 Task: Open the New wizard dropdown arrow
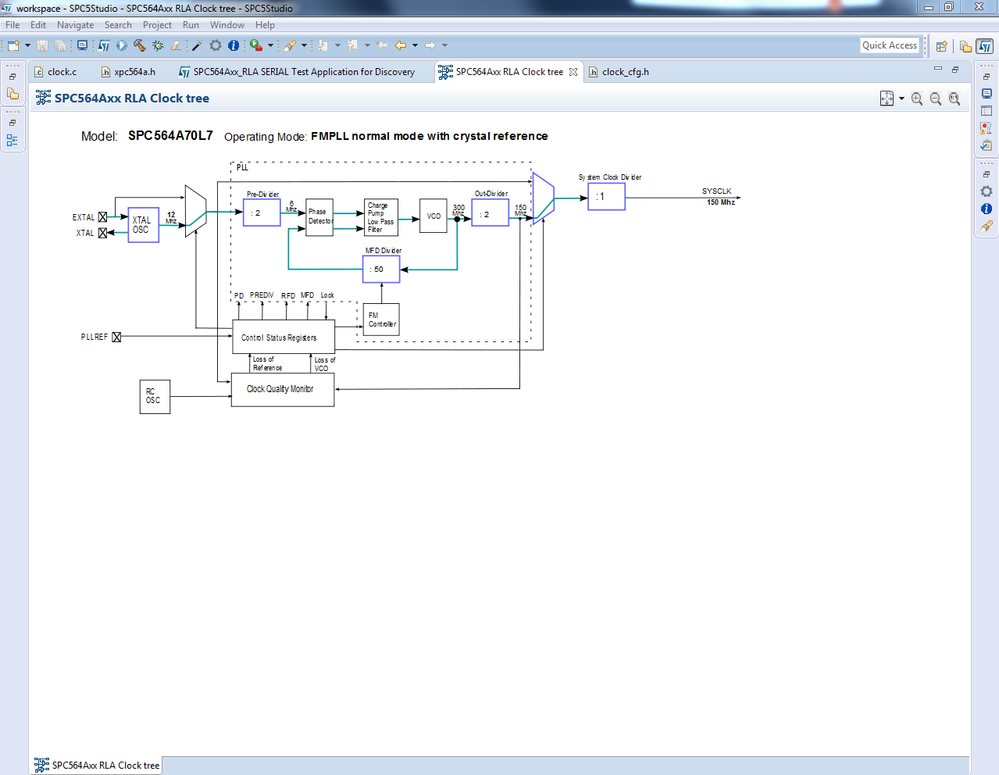27,45
